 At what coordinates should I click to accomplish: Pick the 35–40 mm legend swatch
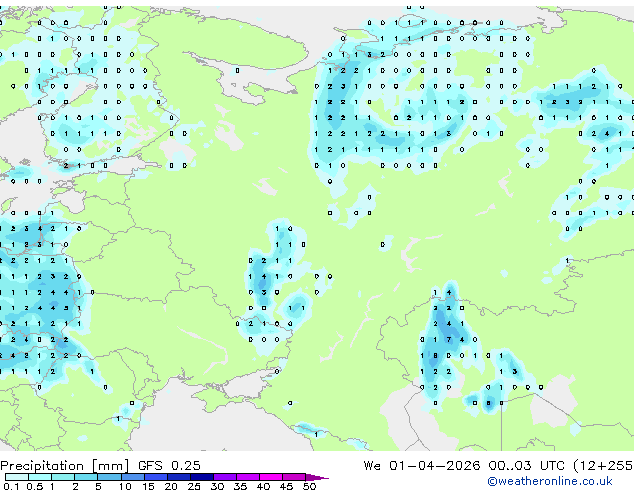248,477
